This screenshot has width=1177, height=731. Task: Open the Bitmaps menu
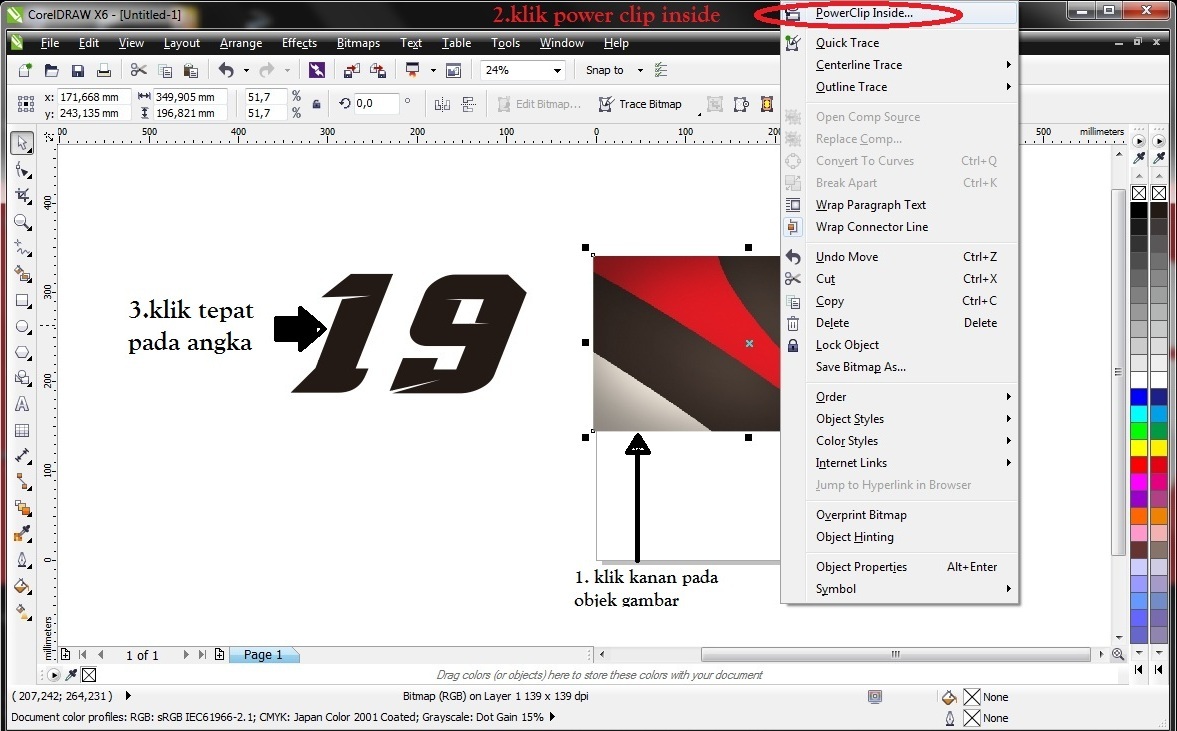[357, 42]
